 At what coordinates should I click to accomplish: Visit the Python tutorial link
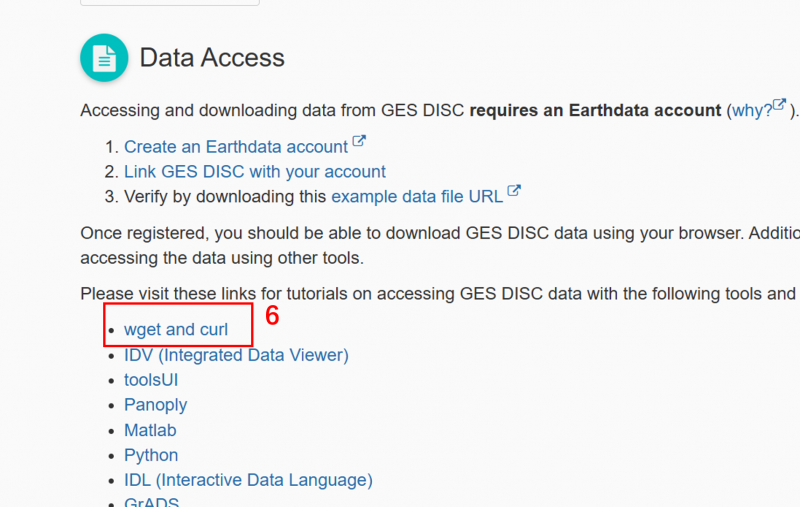click(150, 455)
